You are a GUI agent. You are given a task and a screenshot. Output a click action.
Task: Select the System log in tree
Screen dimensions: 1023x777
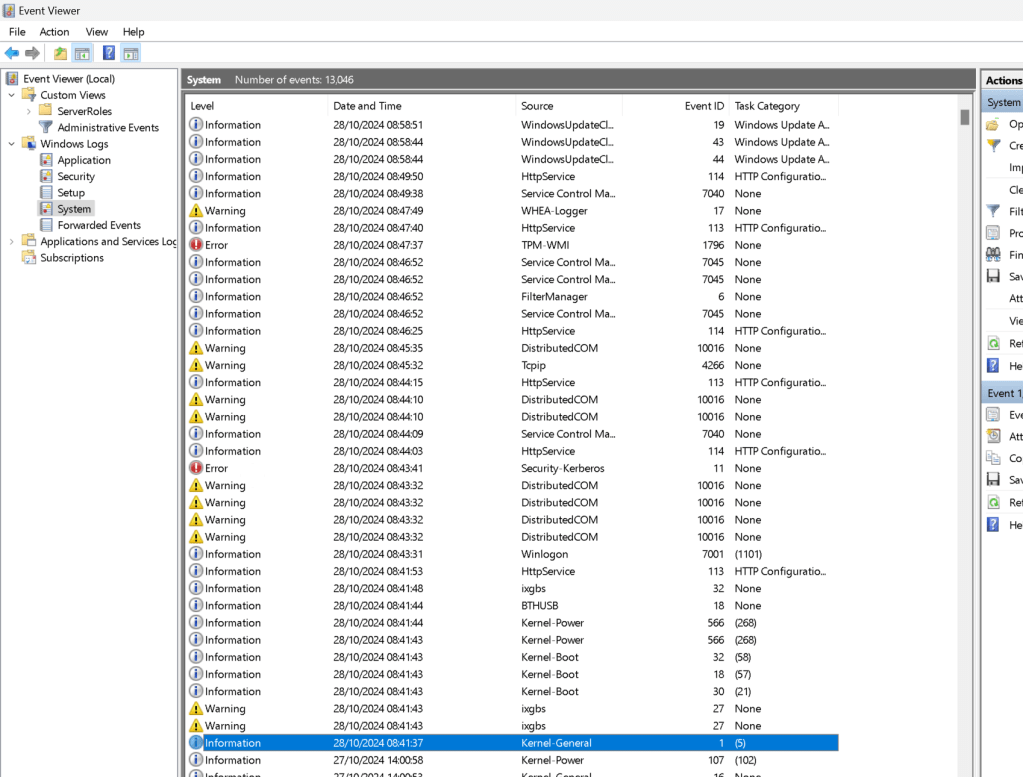[x=74, y=209]
